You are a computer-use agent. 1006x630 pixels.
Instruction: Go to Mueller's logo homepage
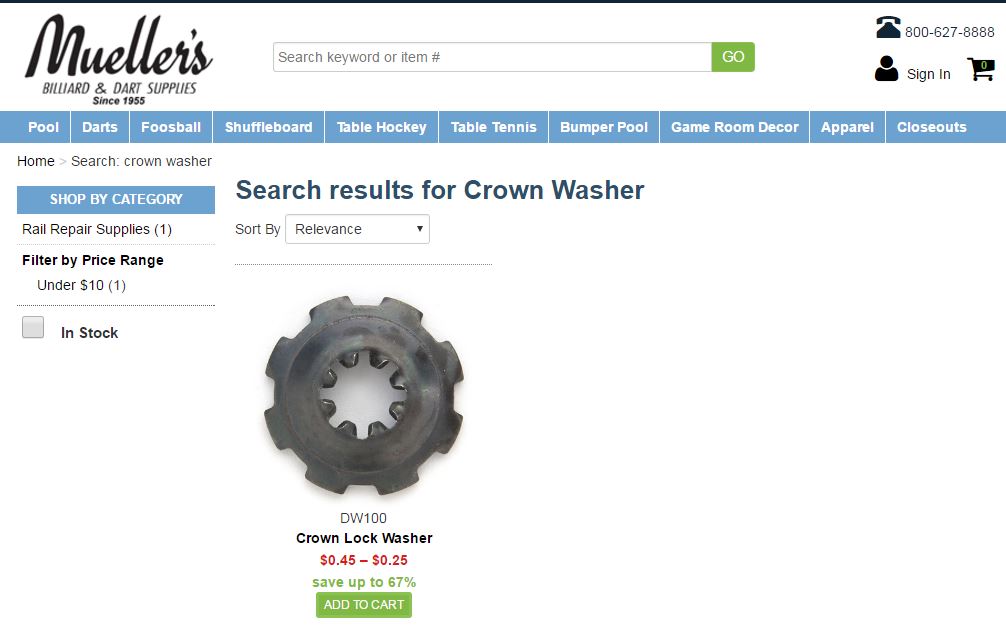click(119, 59)
